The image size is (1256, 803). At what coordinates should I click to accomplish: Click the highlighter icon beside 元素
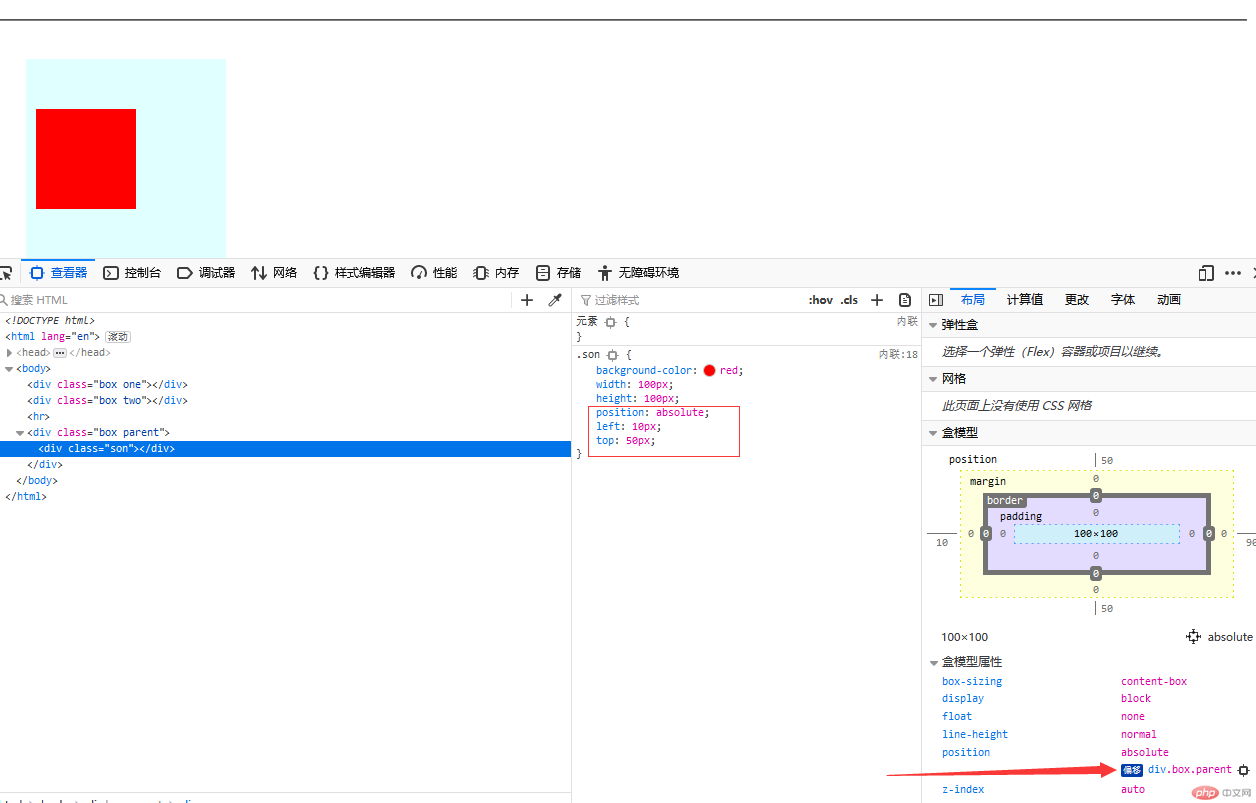pos(610,322)
